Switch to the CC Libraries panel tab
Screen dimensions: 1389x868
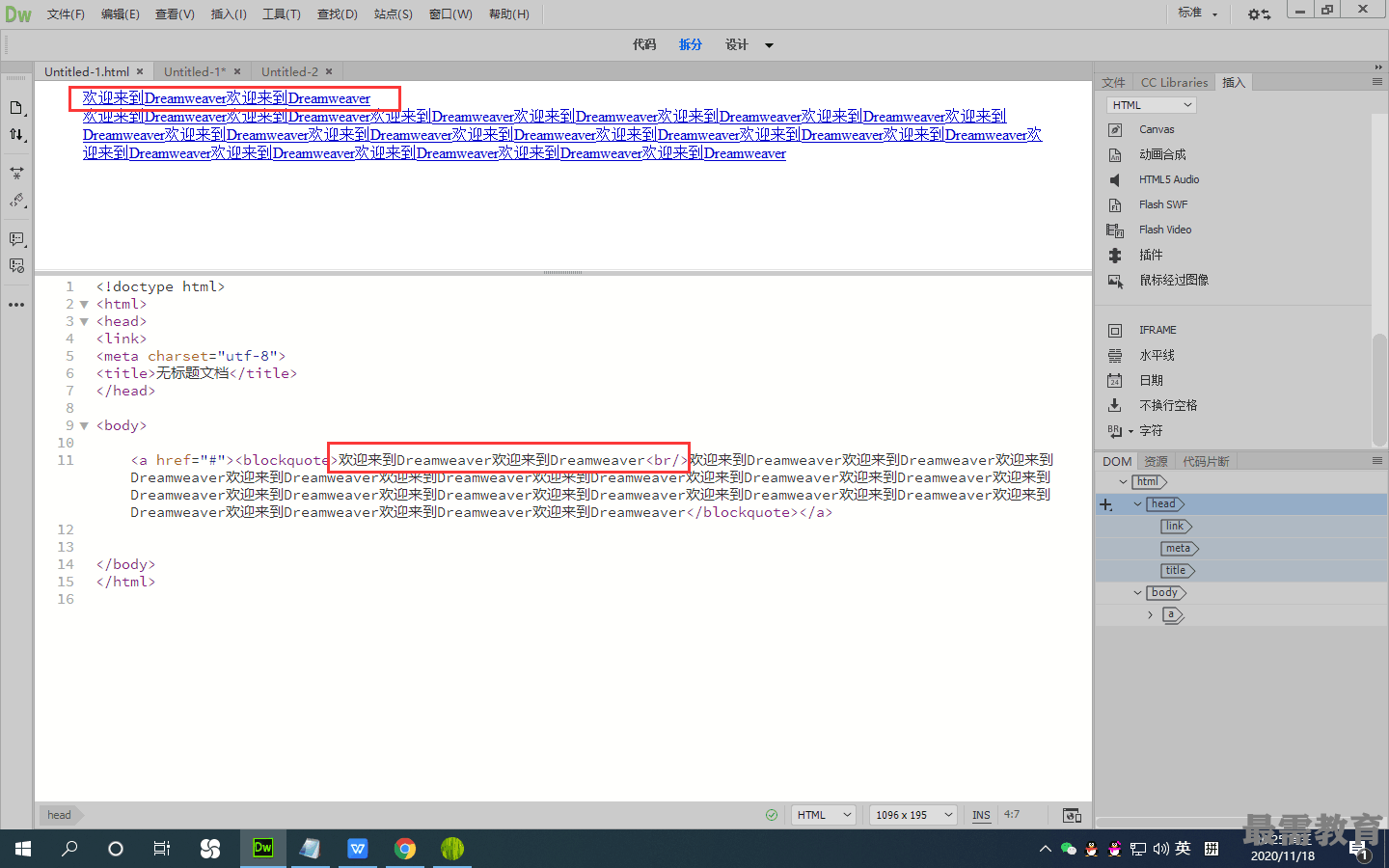pyautogui.click(x=1174, y=83)
